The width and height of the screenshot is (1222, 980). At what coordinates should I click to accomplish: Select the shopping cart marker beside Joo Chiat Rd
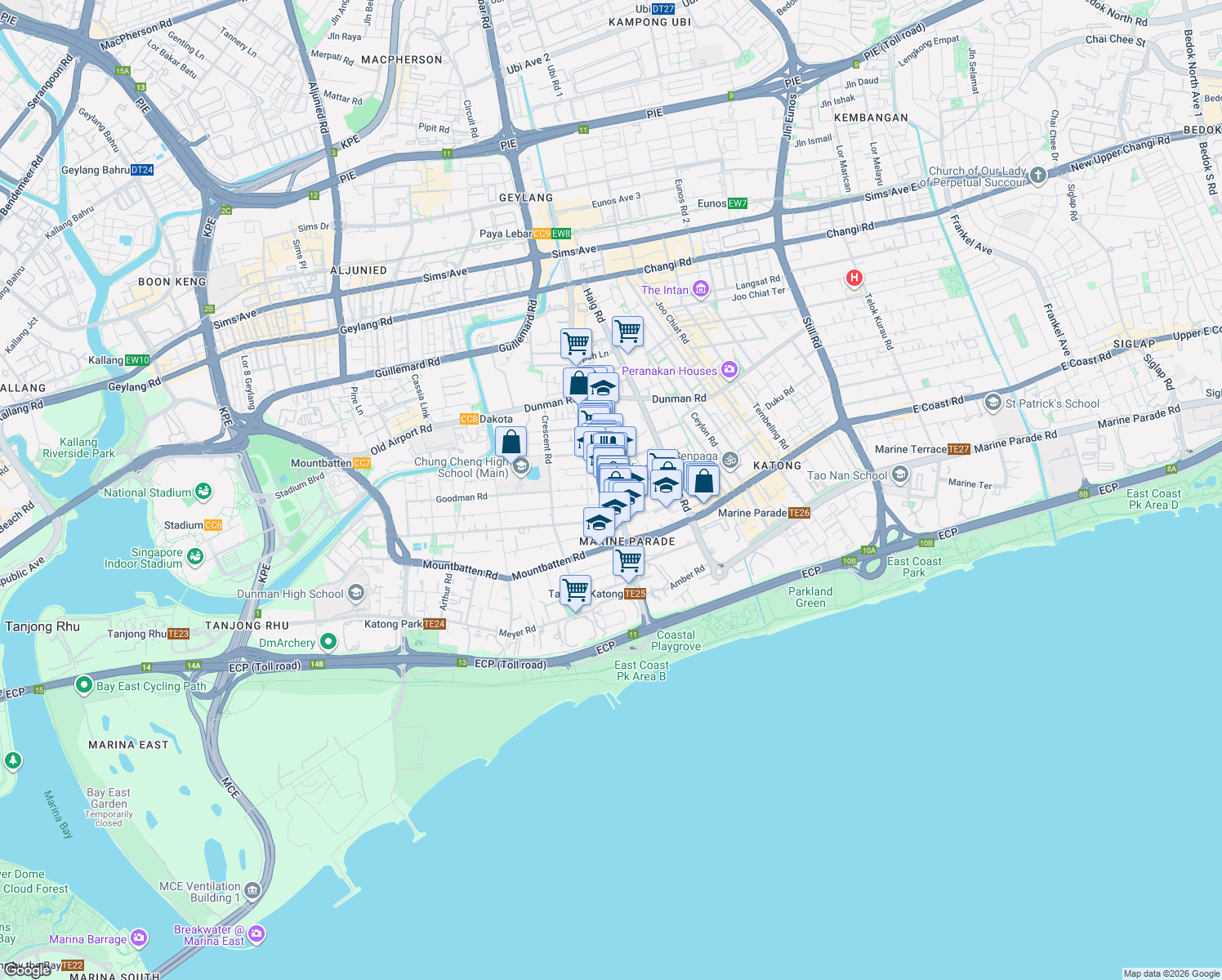[627, 333]
